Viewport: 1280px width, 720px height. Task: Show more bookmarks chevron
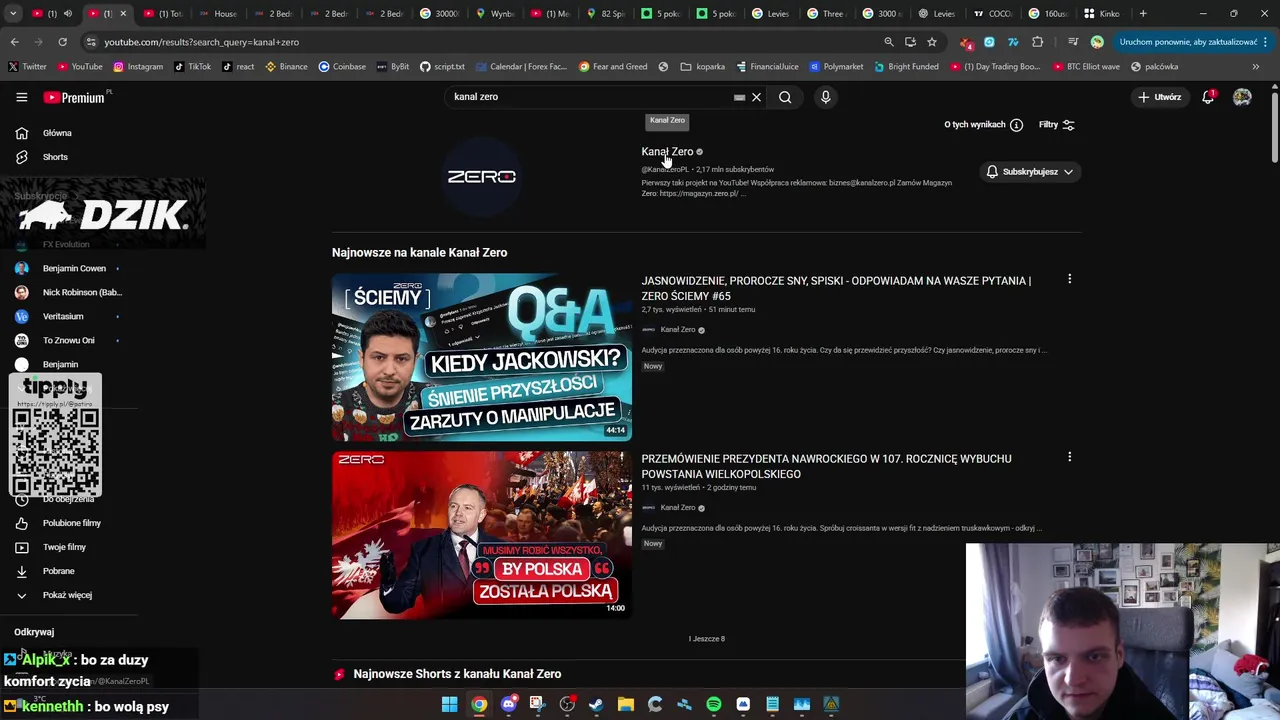tap(1256, 66)
